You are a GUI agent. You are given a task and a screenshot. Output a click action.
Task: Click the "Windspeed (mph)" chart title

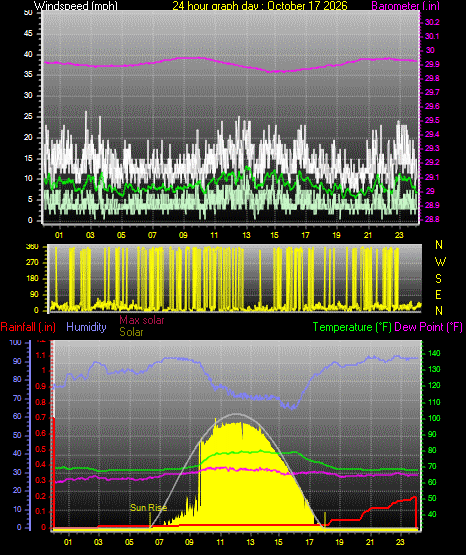pos(75,5)
